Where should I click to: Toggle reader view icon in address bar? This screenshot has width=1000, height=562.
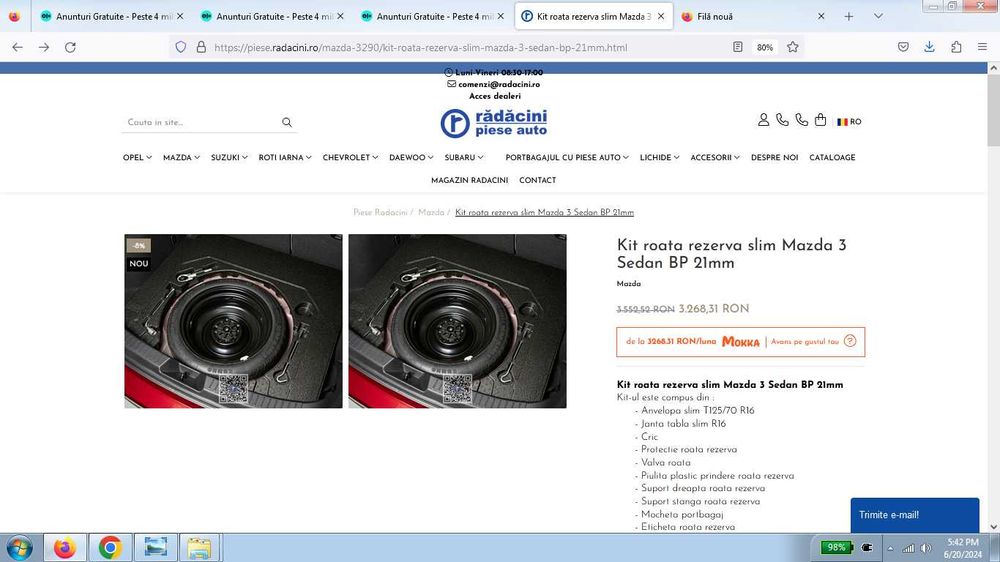(737, 47)
